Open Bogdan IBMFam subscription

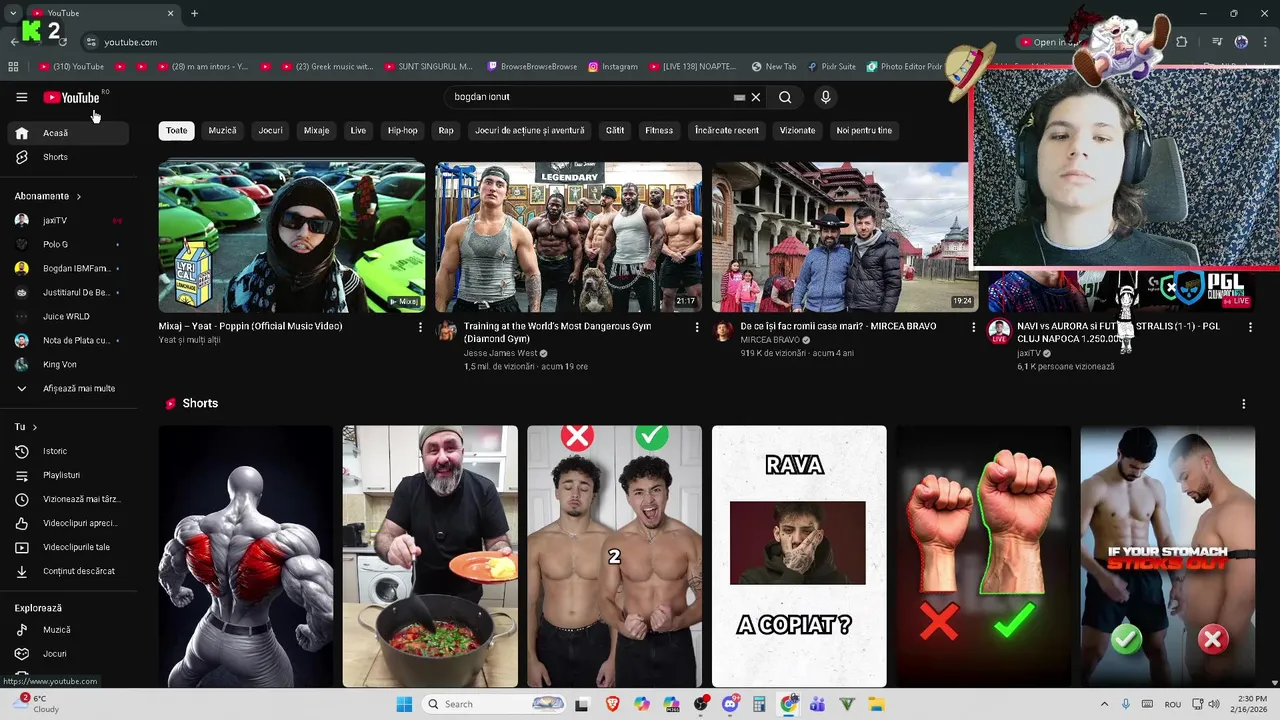click(x=68, y=268)
